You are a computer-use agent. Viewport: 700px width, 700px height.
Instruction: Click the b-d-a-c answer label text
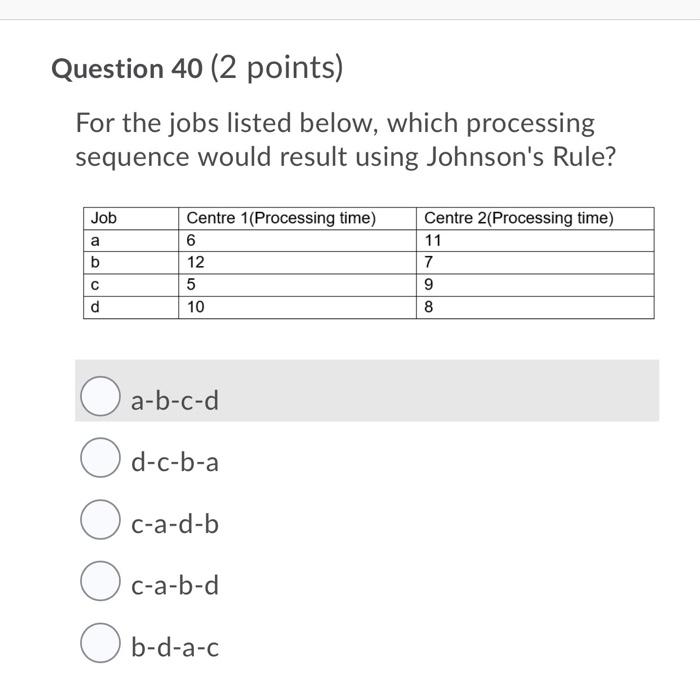(175, 647)
